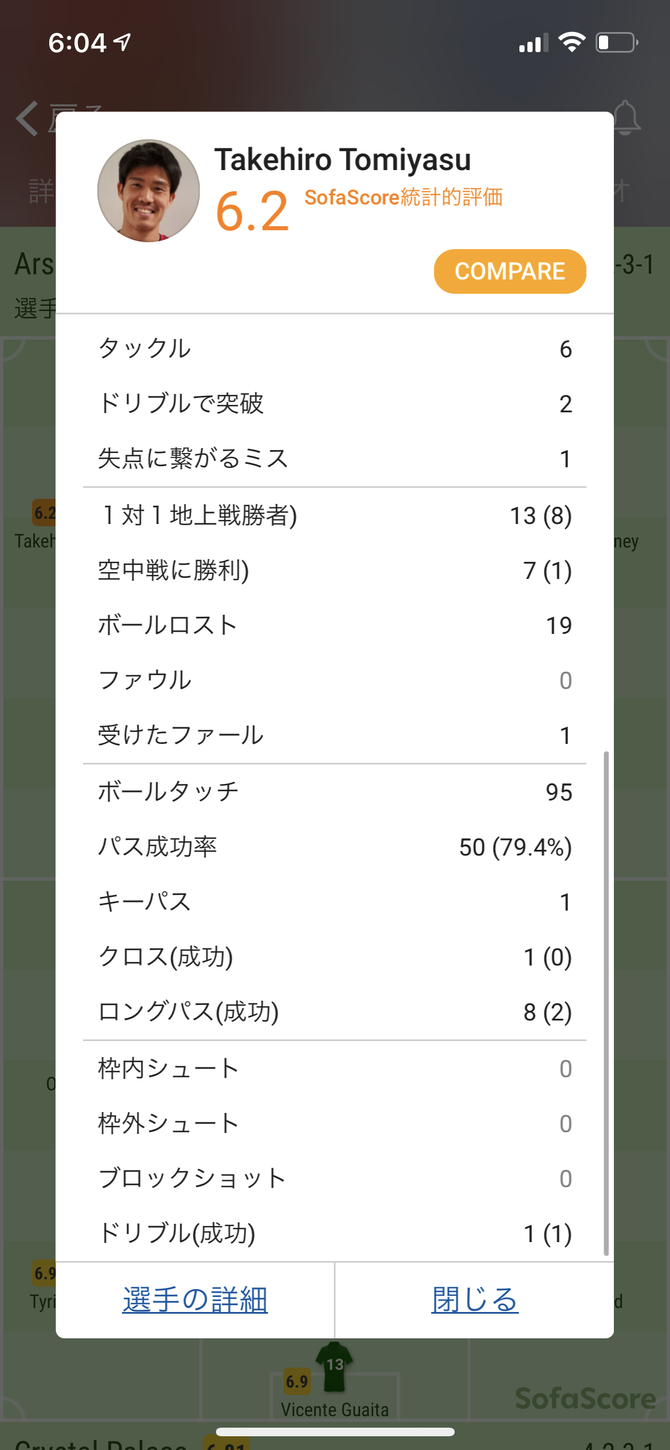Tap the 6.2 orange rating score
This screenshot has width=670, height=1450.
(x=252, y=211)
